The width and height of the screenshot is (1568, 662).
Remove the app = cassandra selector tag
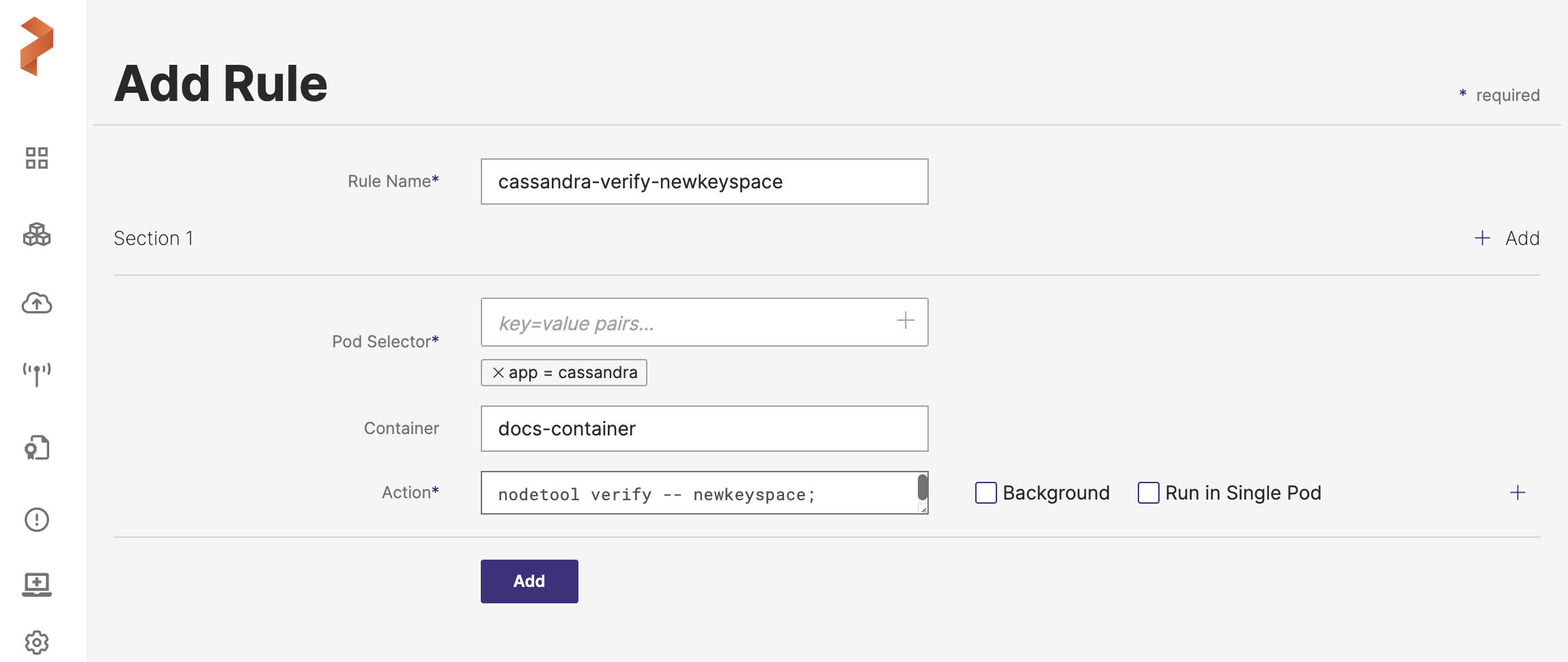point(499,373)
